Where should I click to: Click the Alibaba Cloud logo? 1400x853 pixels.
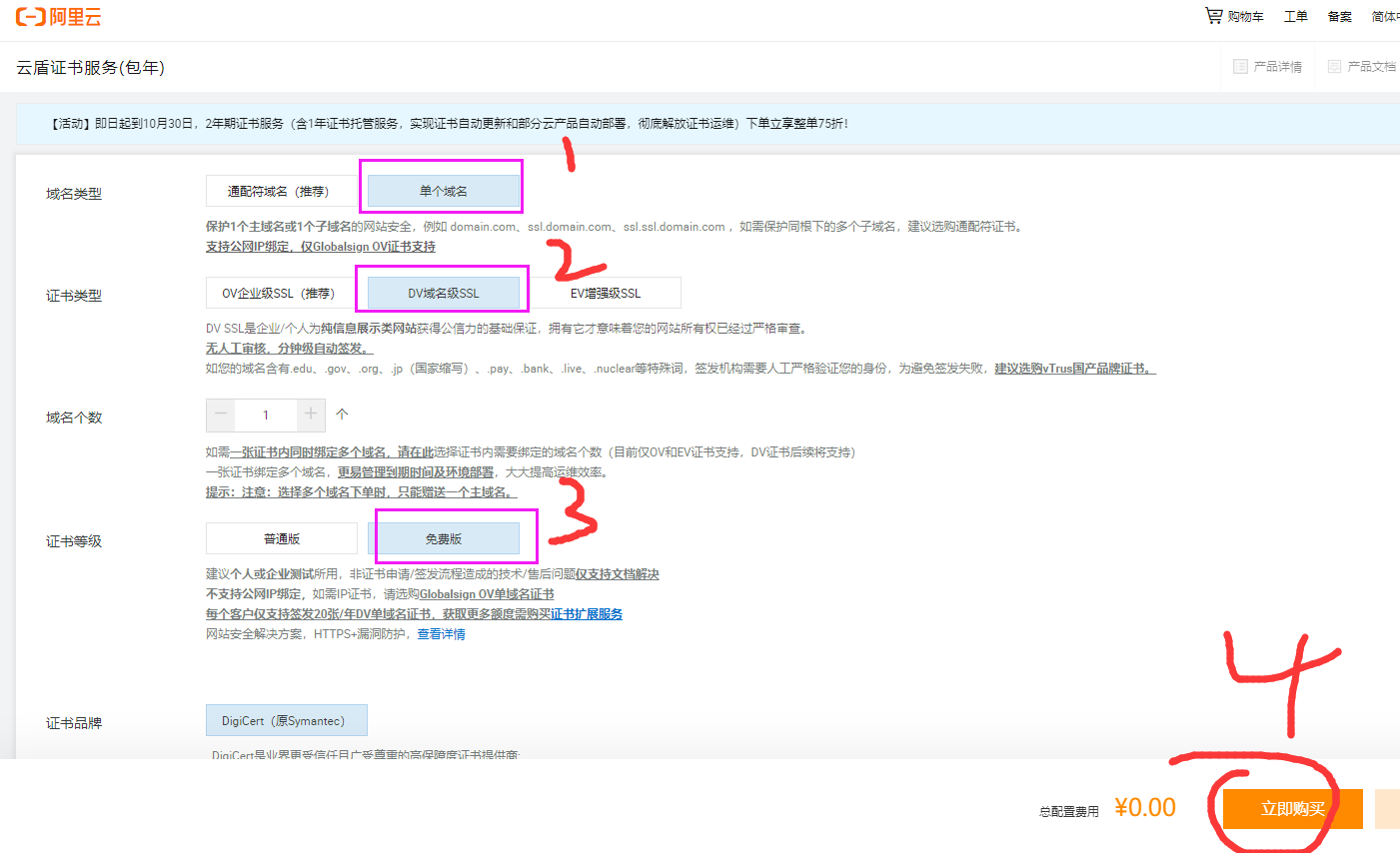pos(58,17)
